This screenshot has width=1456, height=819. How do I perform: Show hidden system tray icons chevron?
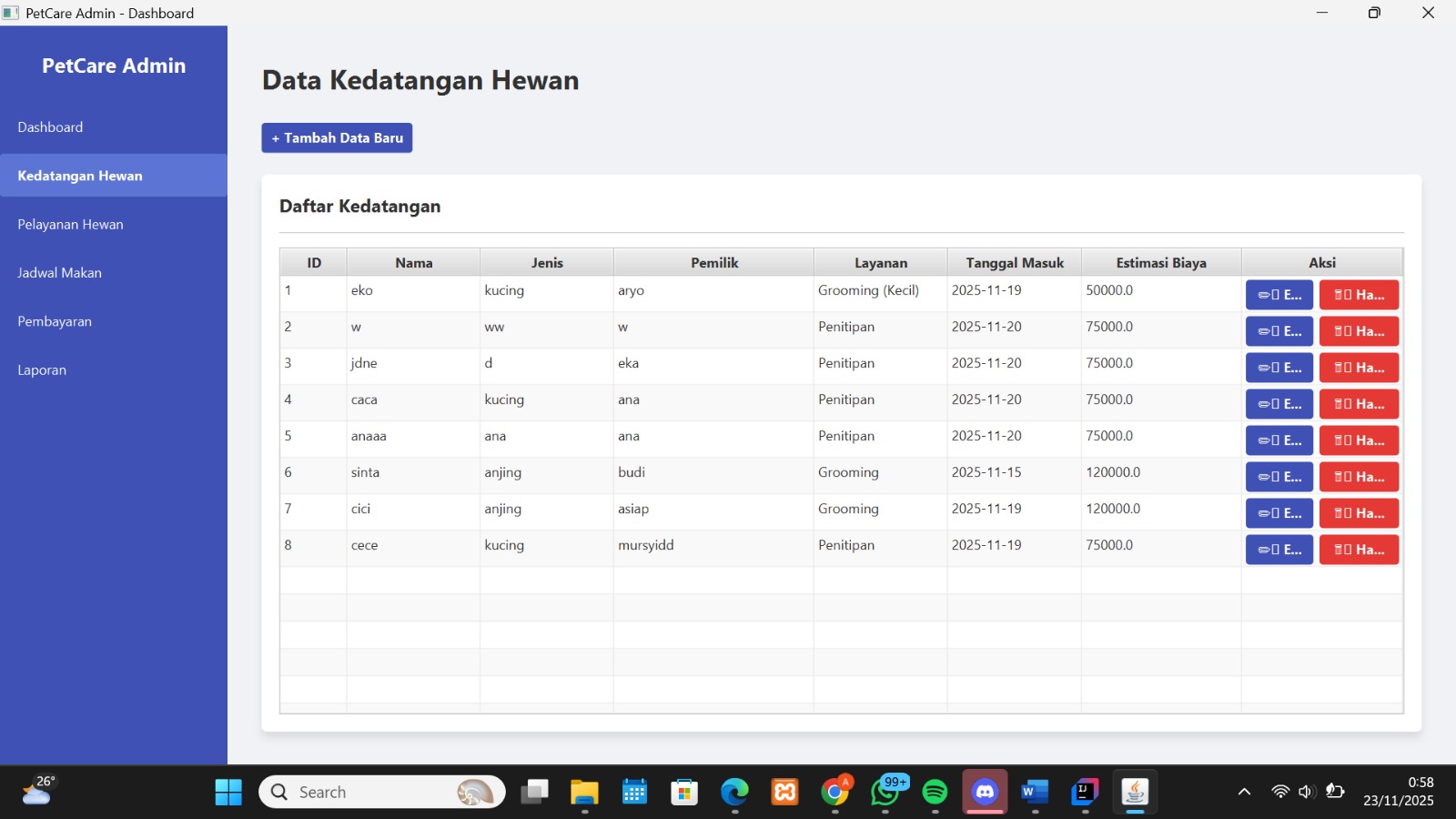pos(1244,792)
